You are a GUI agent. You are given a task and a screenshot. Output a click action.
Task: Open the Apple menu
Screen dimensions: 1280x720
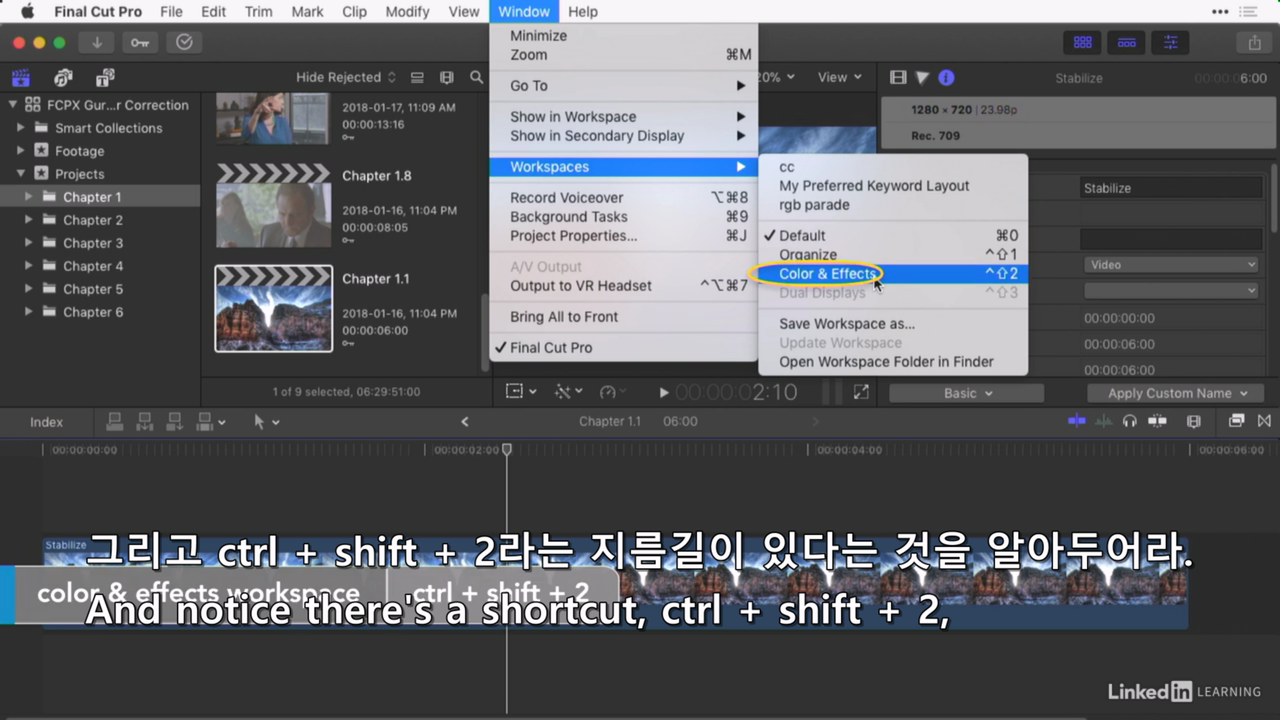point(27,12)
